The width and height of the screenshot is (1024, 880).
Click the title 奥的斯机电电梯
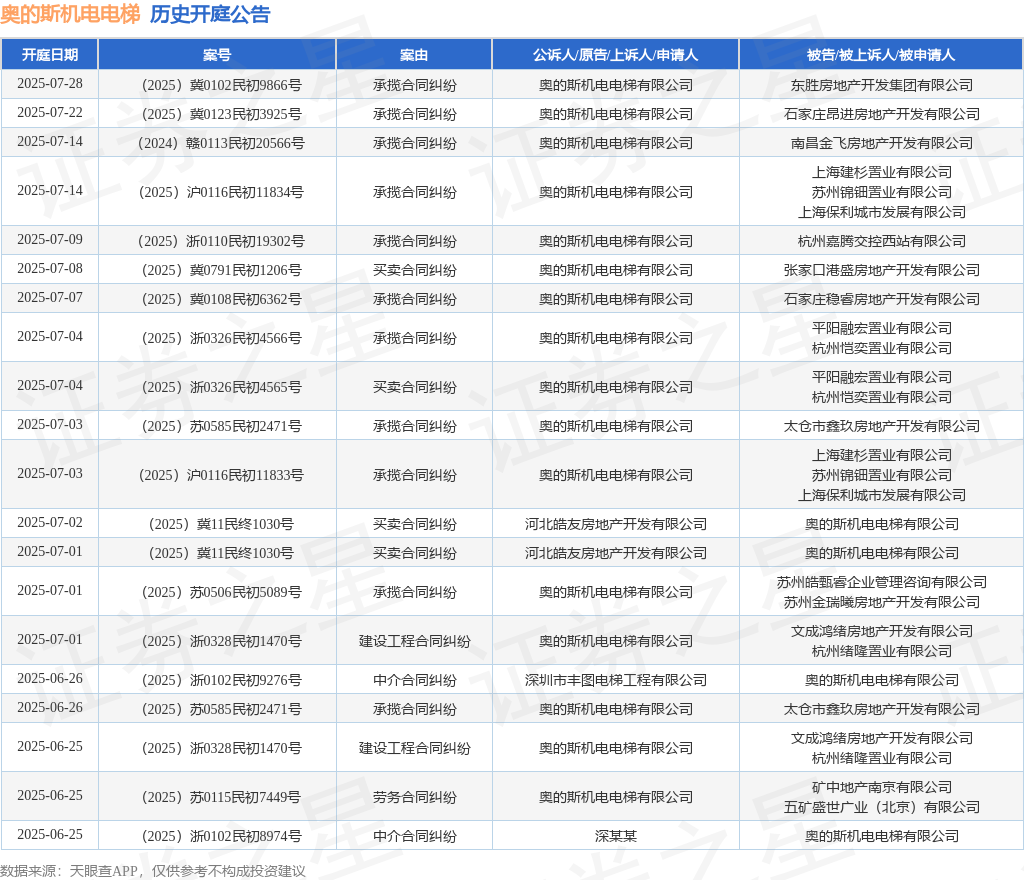tap(70, 14)
